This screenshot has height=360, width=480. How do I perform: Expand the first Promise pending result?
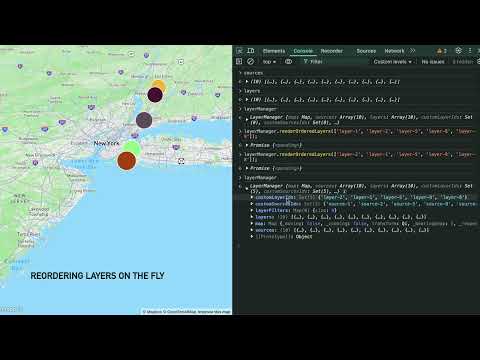point(247,145)
